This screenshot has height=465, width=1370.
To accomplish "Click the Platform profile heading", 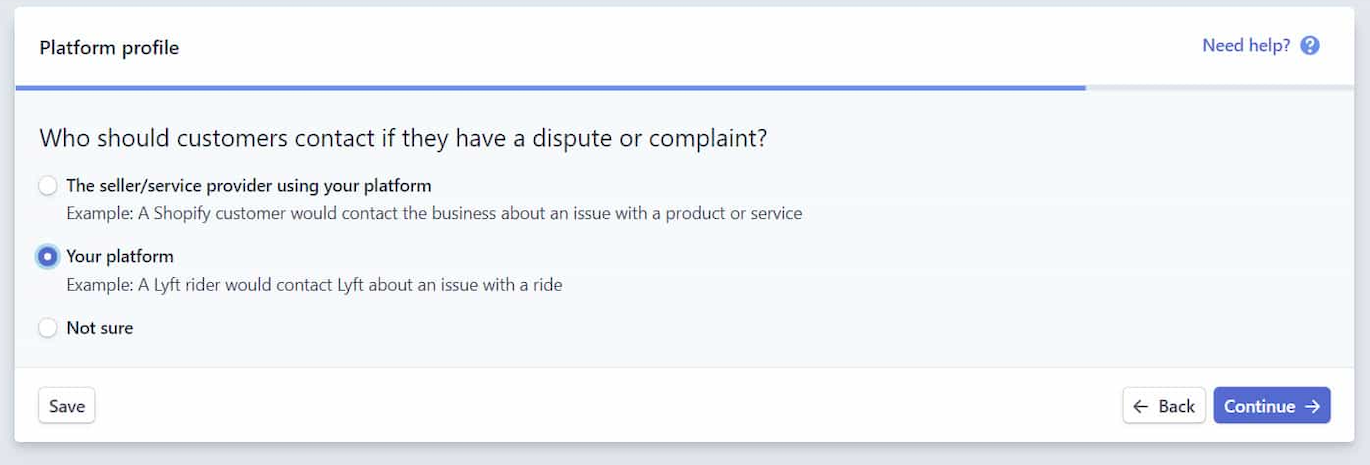I will (109, 48).
